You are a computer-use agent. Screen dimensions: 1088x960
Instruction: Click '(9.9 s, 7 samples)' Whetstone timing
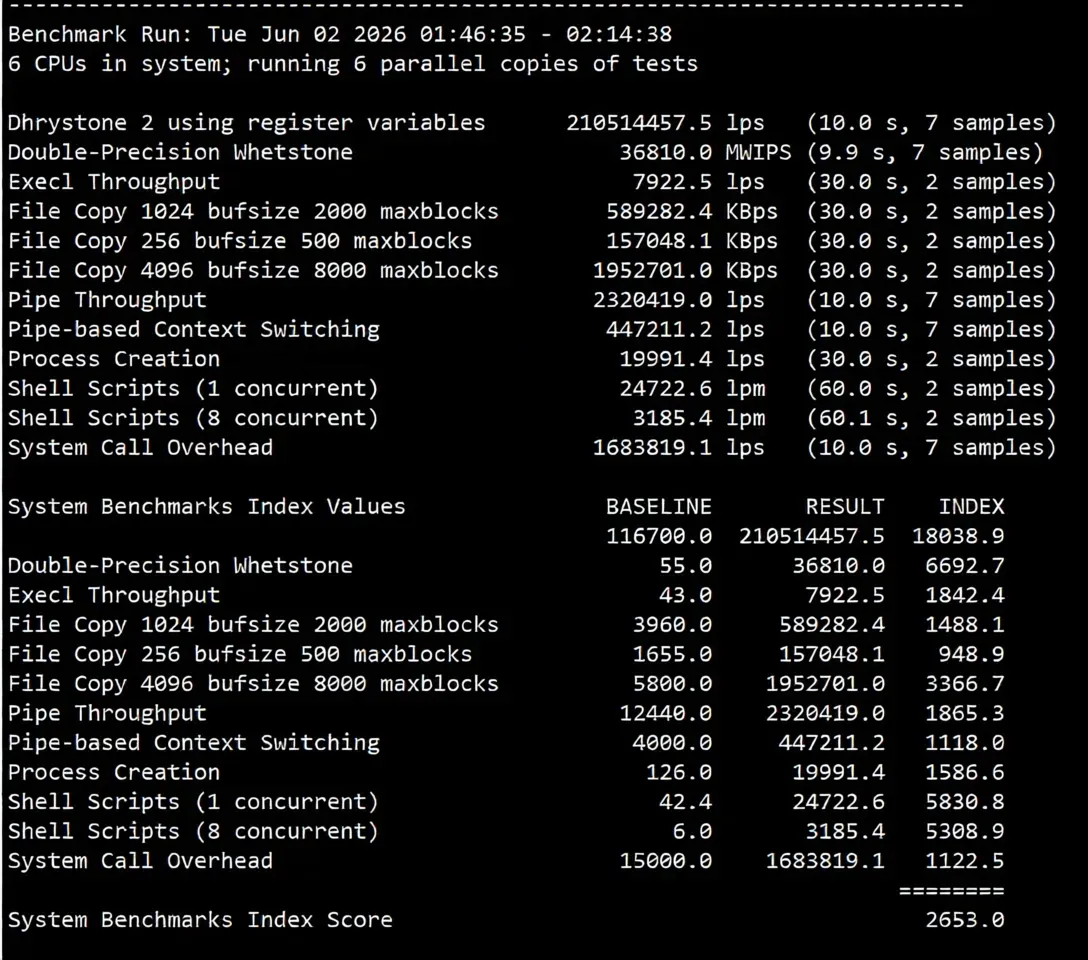(x=924, y=153)
